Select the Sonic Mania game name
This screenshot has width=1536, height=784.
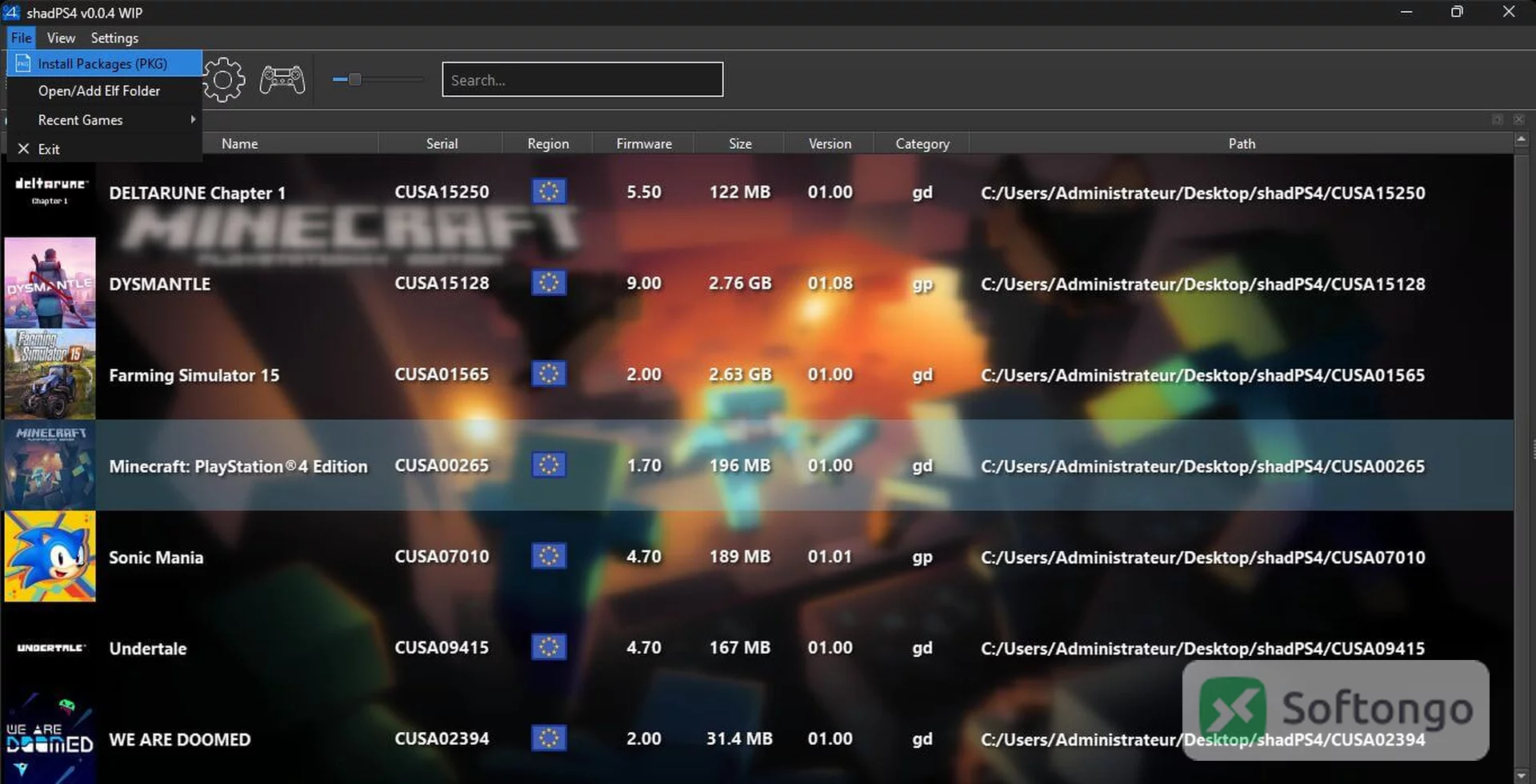[x=156, y=558]
